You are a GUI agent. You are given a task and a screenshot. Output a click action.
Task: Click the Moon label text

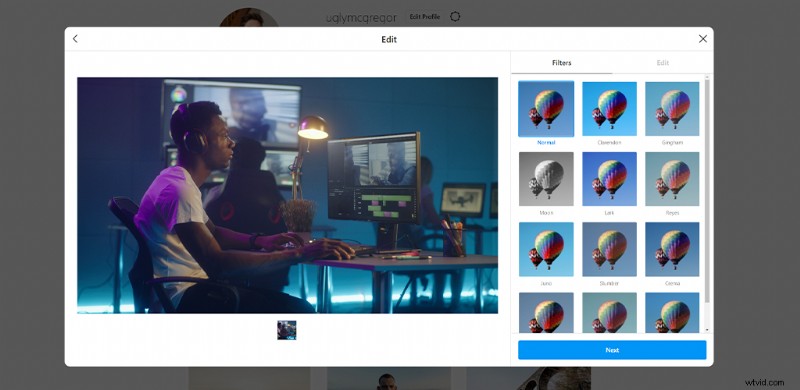pos(546,213)
